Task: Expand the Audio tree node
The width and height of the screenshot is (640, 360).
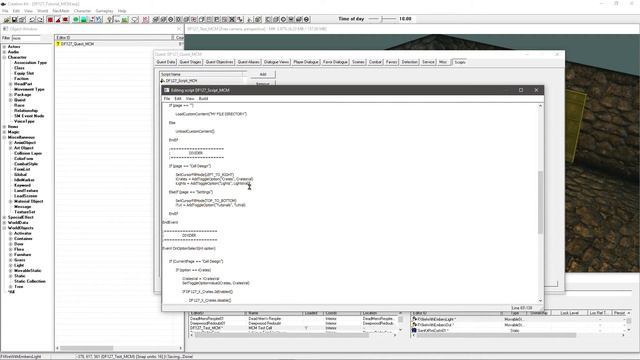Action: [x=4, y=52]
